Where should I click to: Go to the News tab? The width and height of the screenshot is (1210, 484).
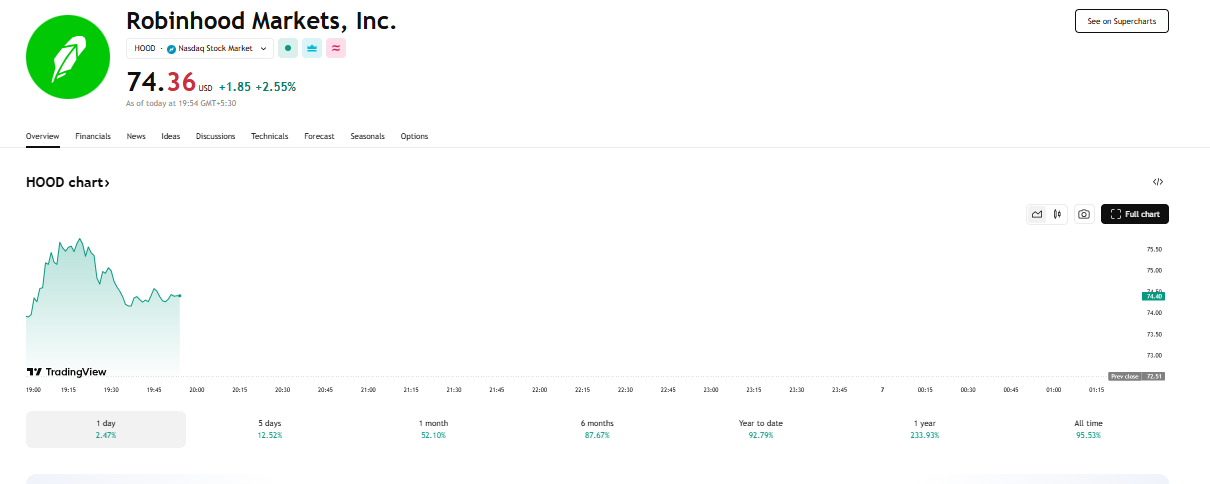point(136,136)
